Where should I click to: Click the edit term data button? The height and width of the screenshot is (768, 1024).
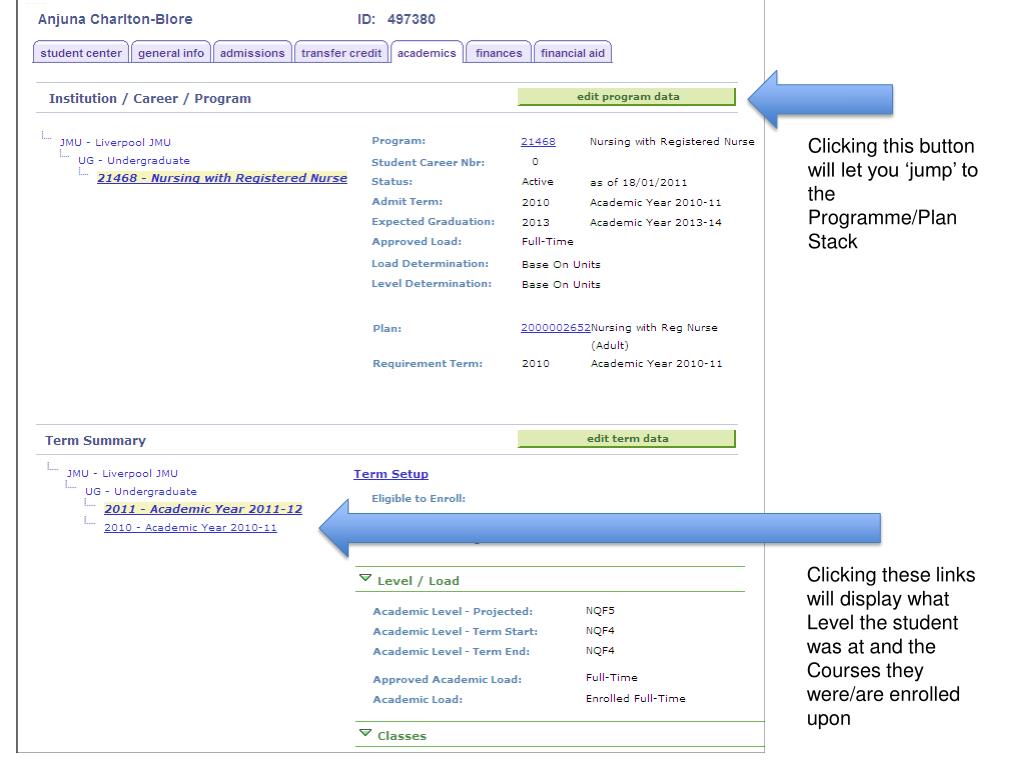[627, 439]
